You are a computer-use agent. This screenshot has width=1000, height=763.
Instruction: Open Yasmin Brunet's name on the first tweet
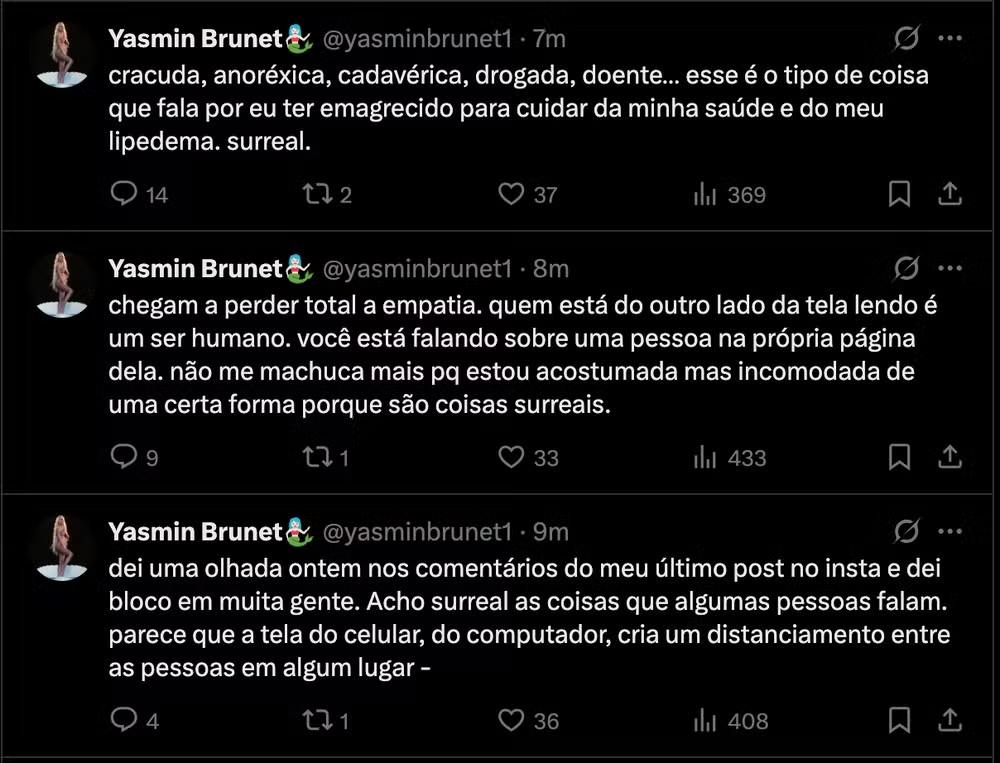click(196, 39)
